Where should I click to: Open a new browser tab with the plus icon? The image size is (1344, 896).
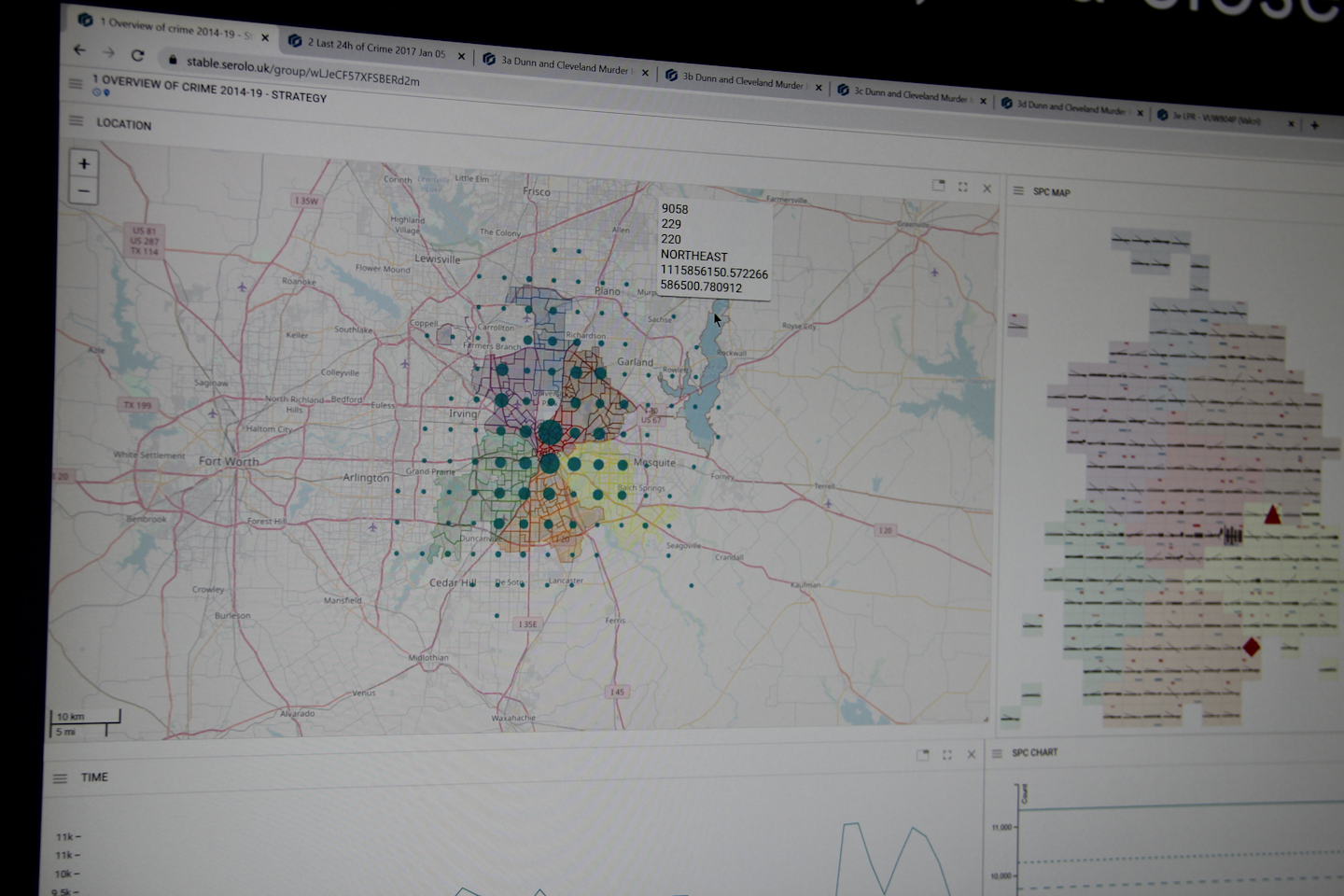point(1314,124)
